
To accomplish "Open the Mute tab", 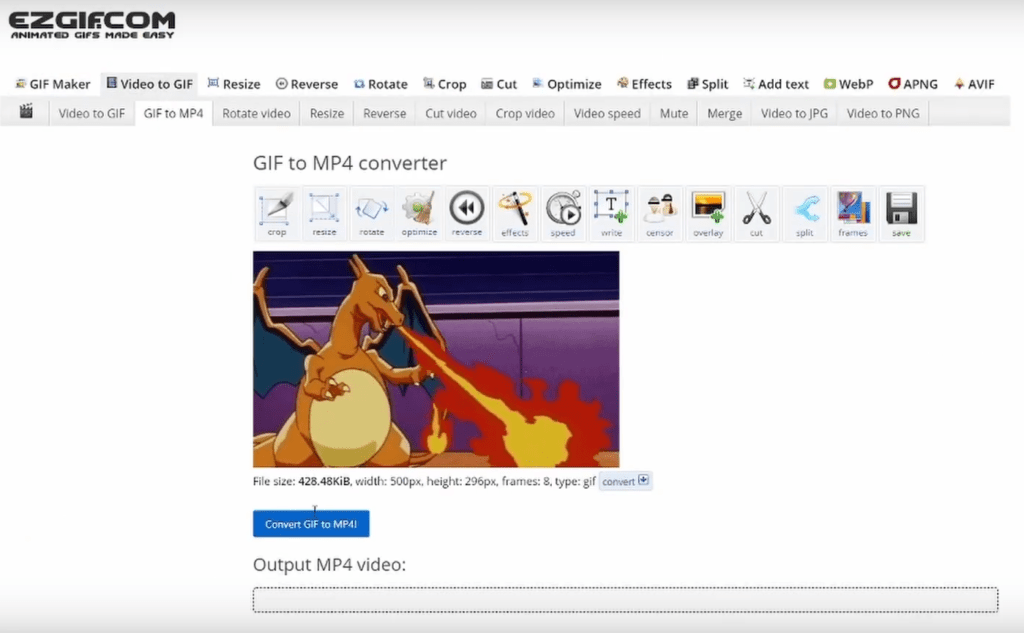I will pyautogui.click(x=674, y=114).
